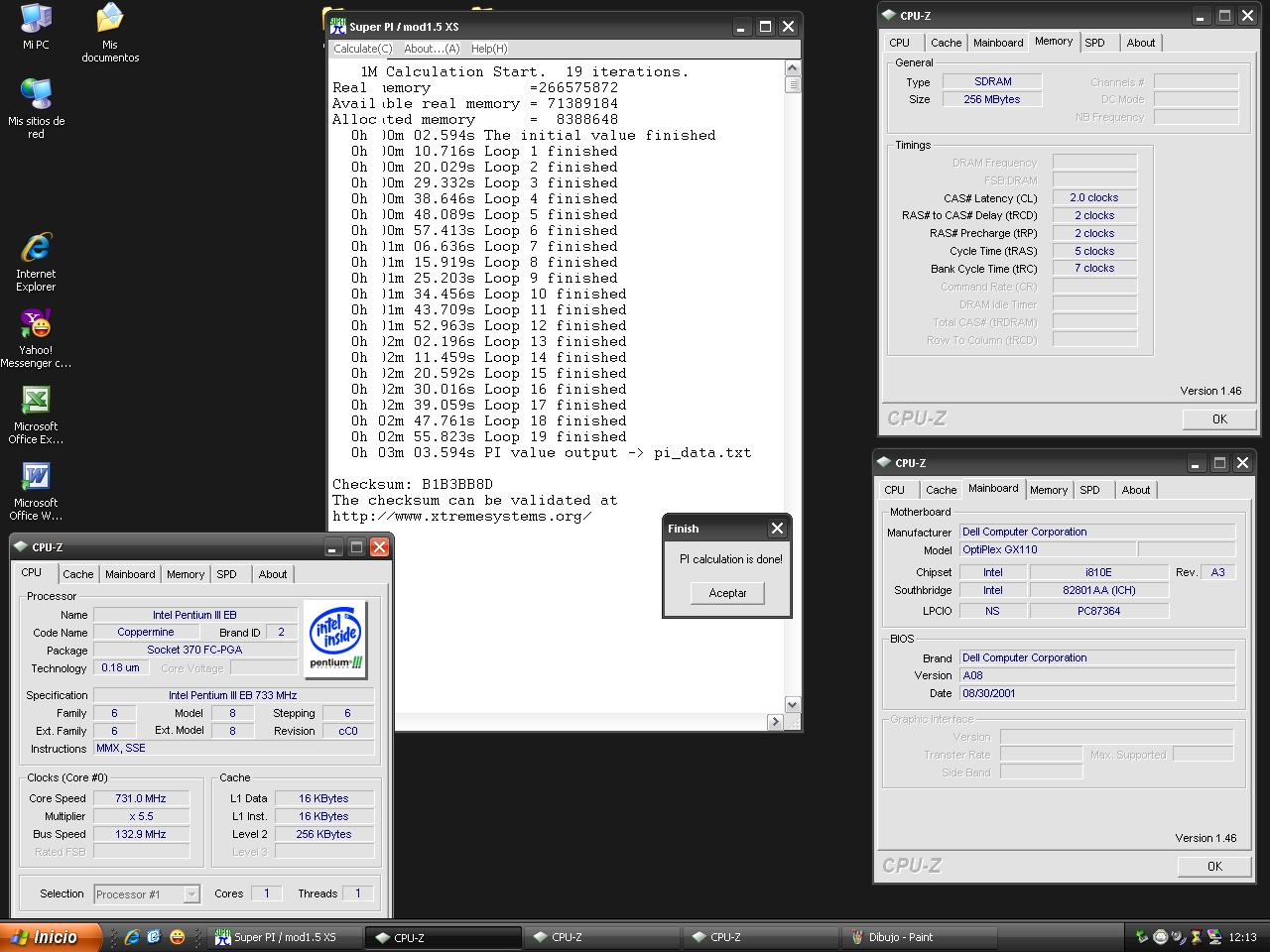Viewport: 1270px width, 952px height.
Task: Click the Checksum: B1B3BB8D line
Action: (x=413, y=484)
